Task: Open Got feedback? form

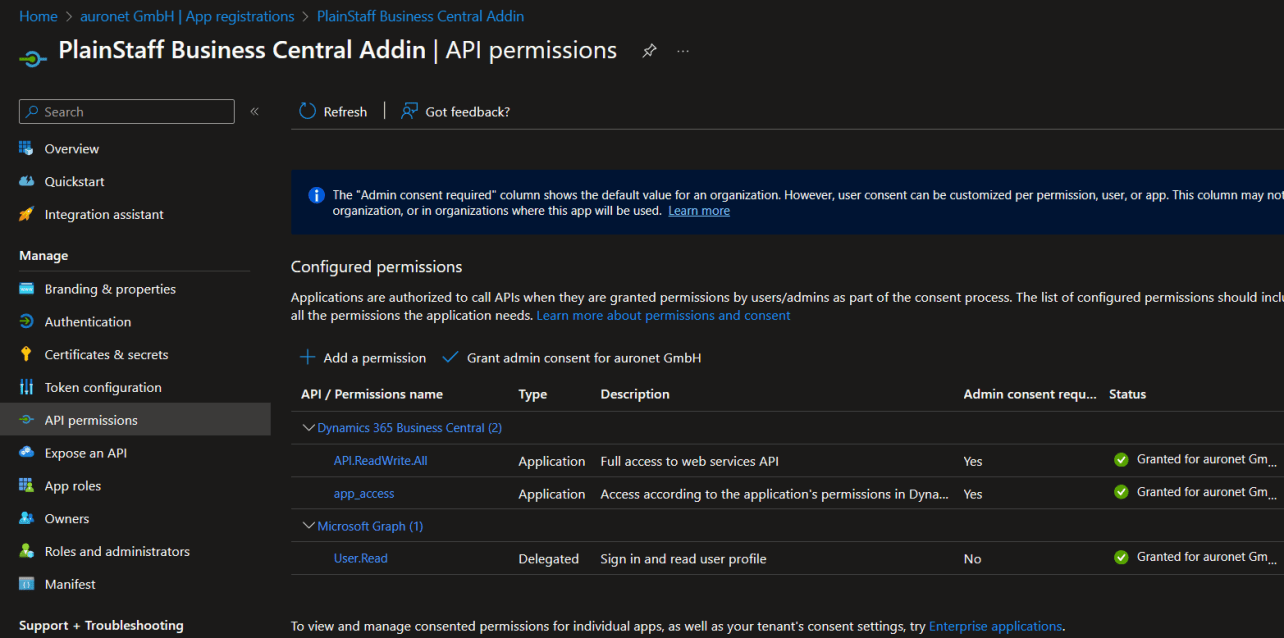Action: [455, 111]
